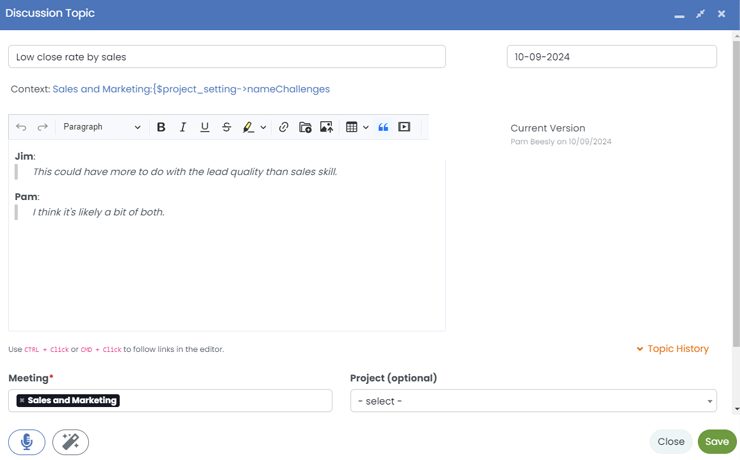Toggle italic formatting

pyautogui.click(x=183, y=127)
